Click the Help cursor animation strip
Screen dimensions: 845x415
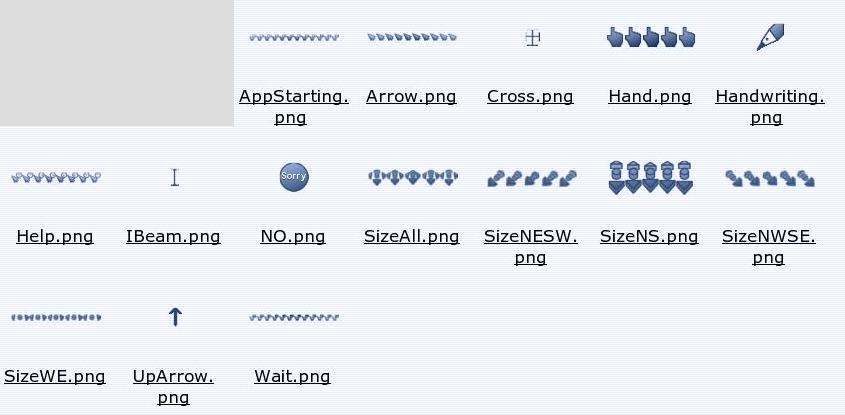pyautogui.click(x=56, y=177)
